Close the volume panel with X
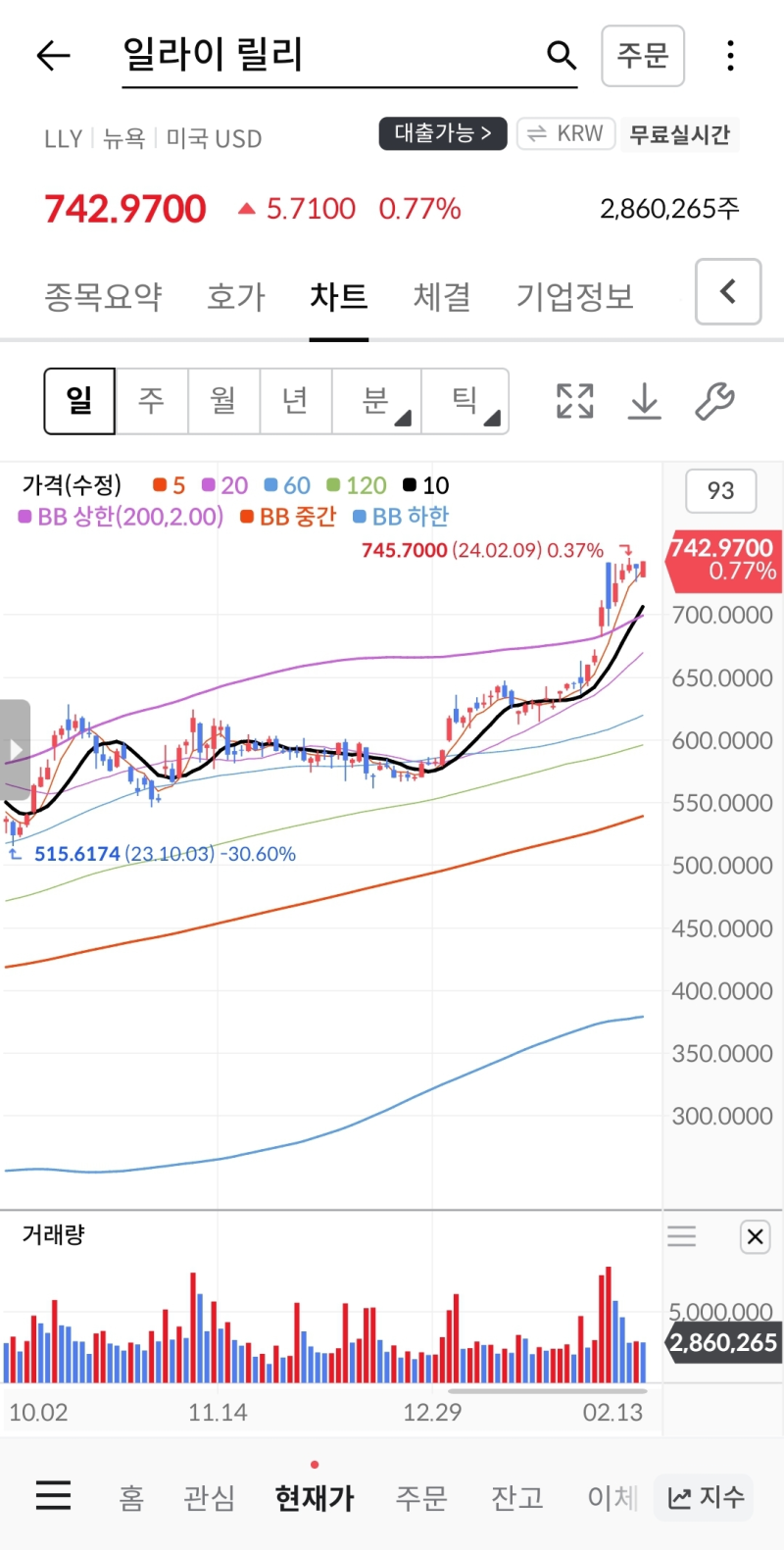 [755, 1237]
